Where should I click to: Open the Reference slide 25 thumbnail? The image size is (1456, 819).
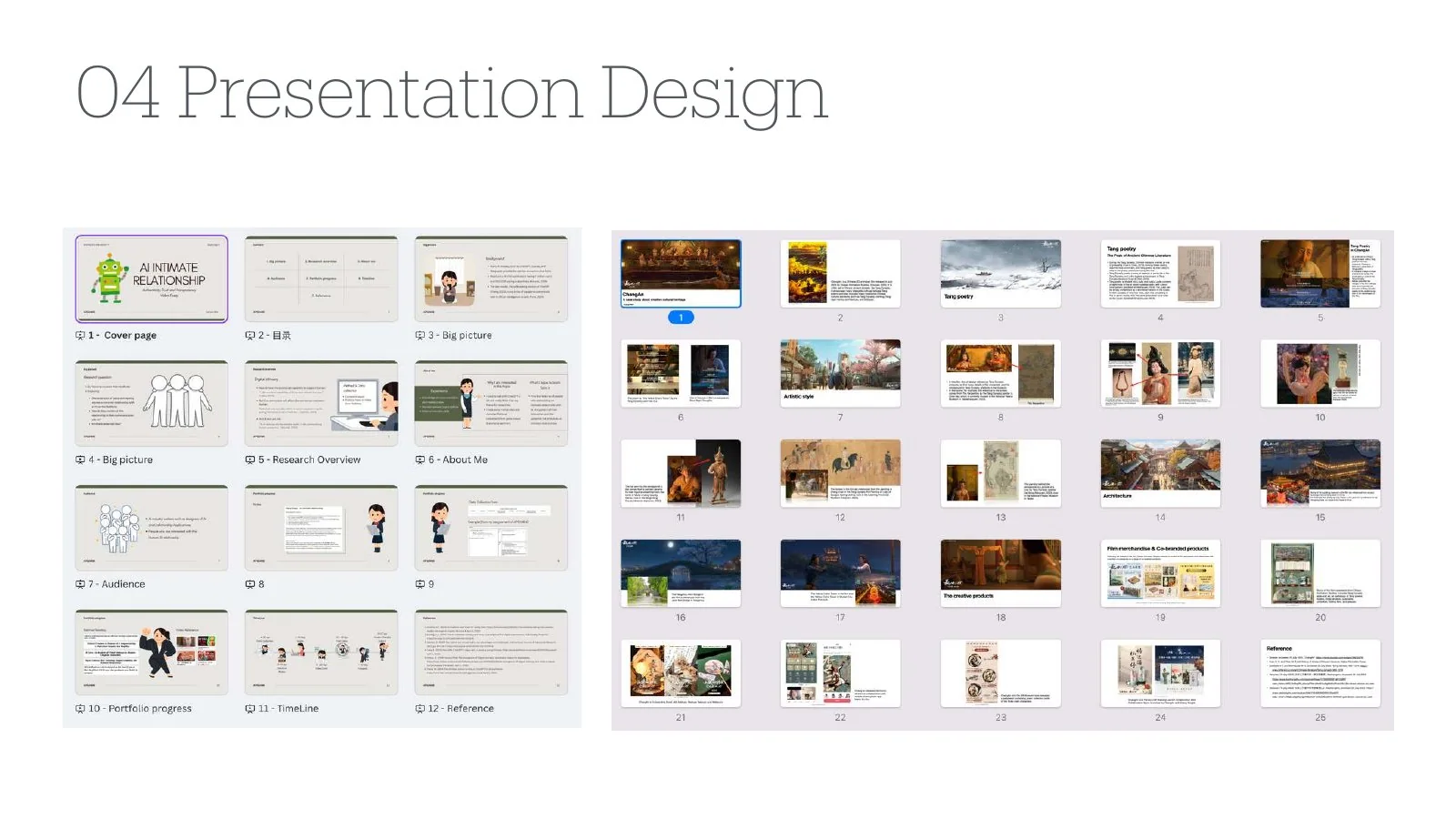[1320, 674]
